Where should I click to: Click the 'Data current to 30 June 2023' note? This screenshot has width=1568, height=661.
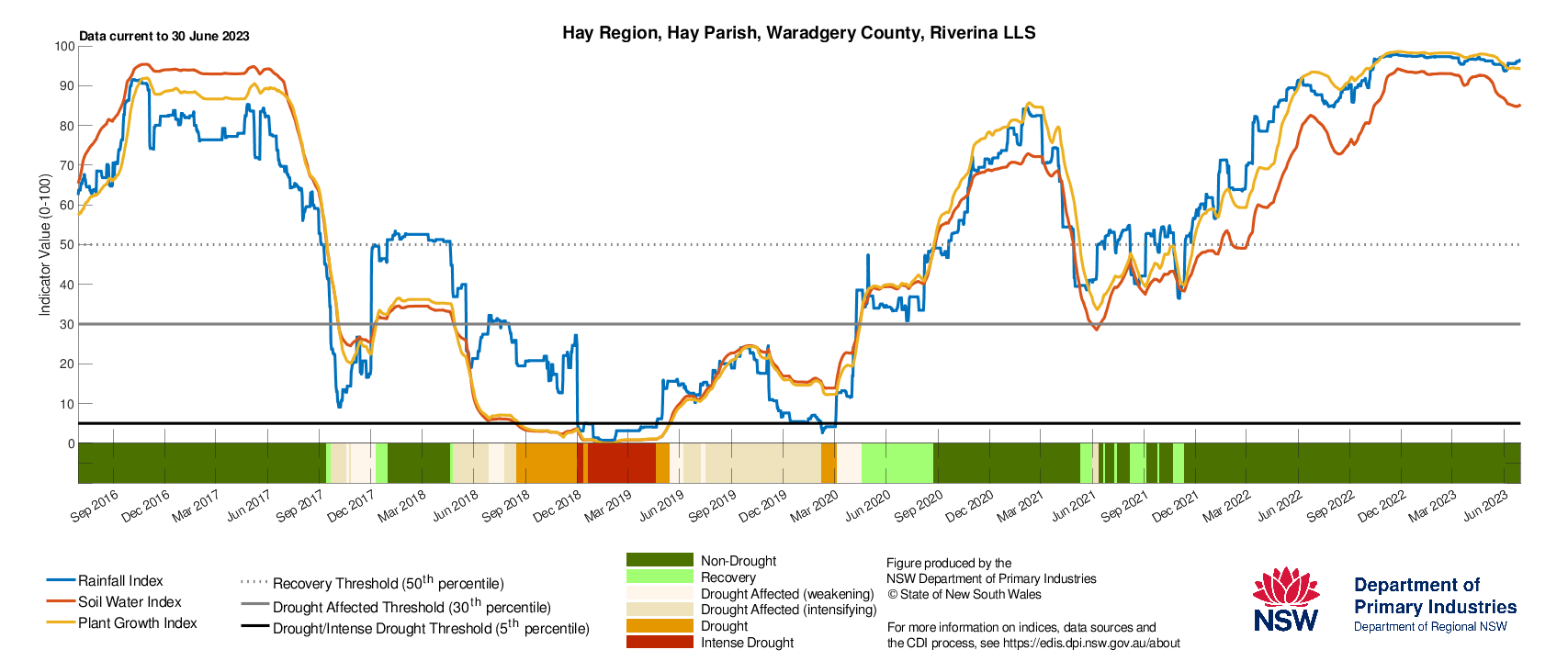tap(164, 37)
